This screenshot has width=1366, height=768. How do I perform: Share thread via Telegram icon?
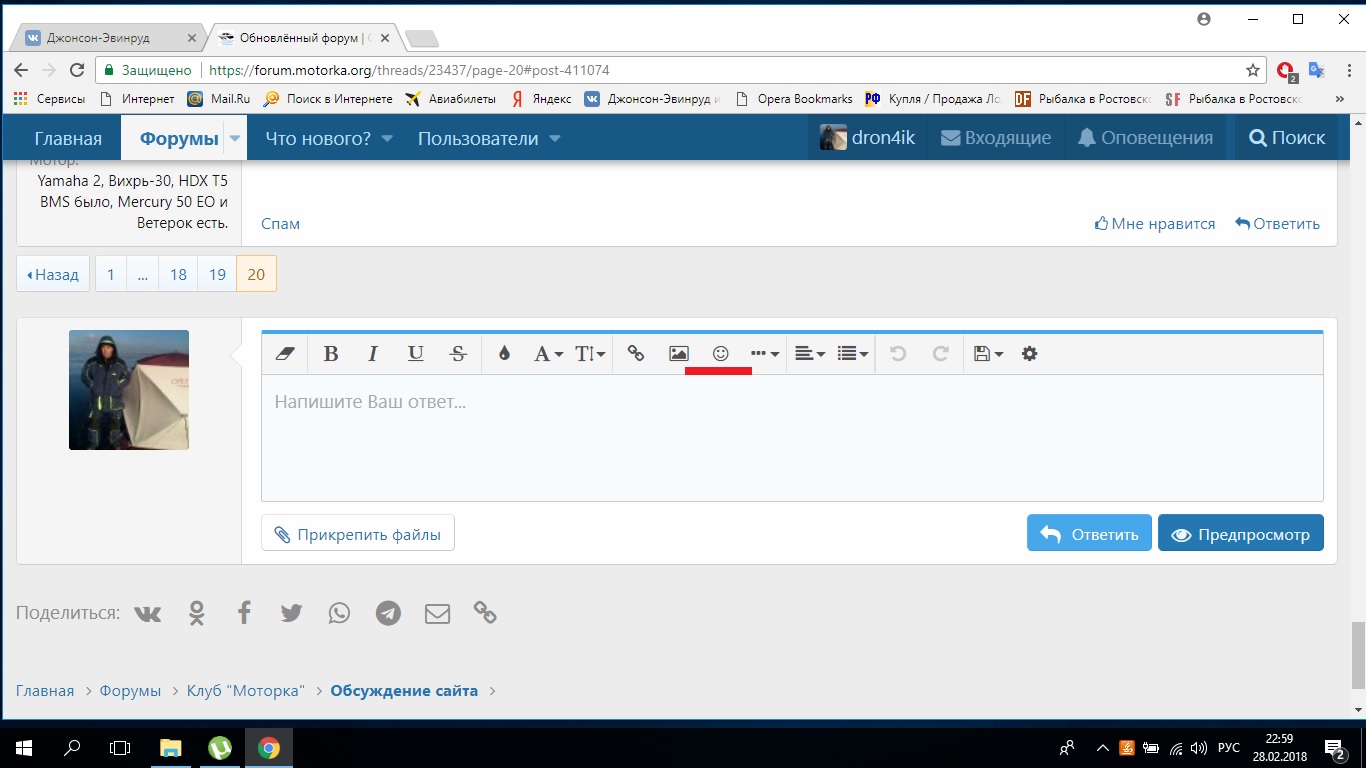[x=388, y=613]
